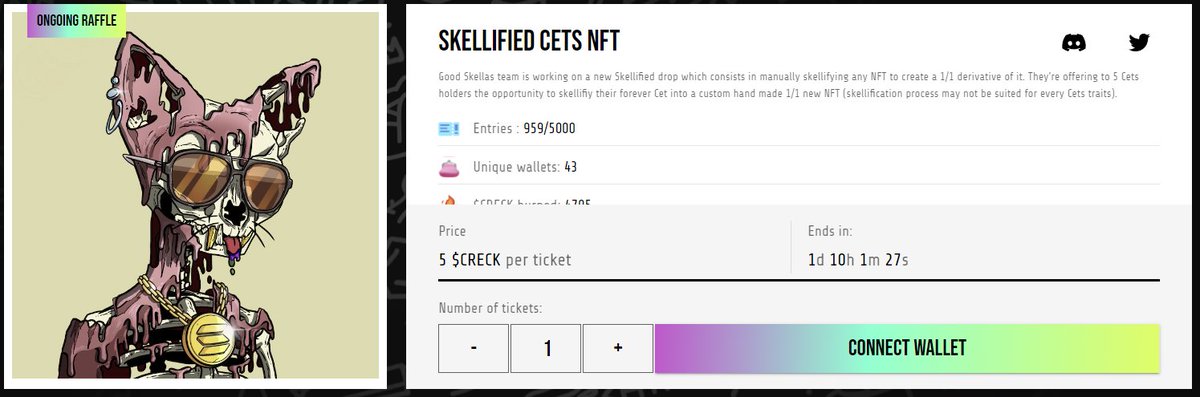The height and width of the screenshot is (397, 1200).
Task: Click the Ongoing Raffle gradient badge
Action: tap(76, 19)
